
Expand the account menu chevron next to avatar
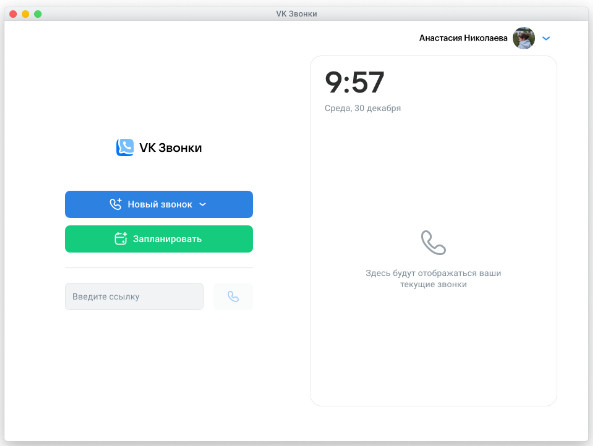pos(546,38)
